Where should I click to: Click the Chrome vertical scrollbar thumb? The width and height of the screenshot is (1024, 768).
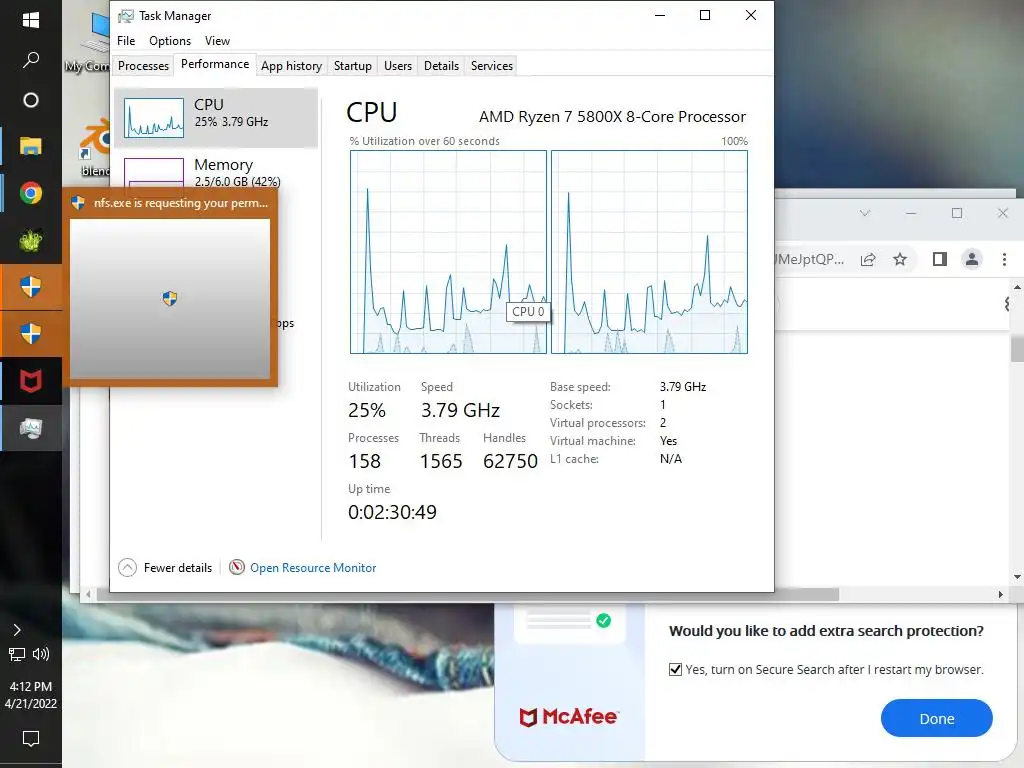(1017, 347)
